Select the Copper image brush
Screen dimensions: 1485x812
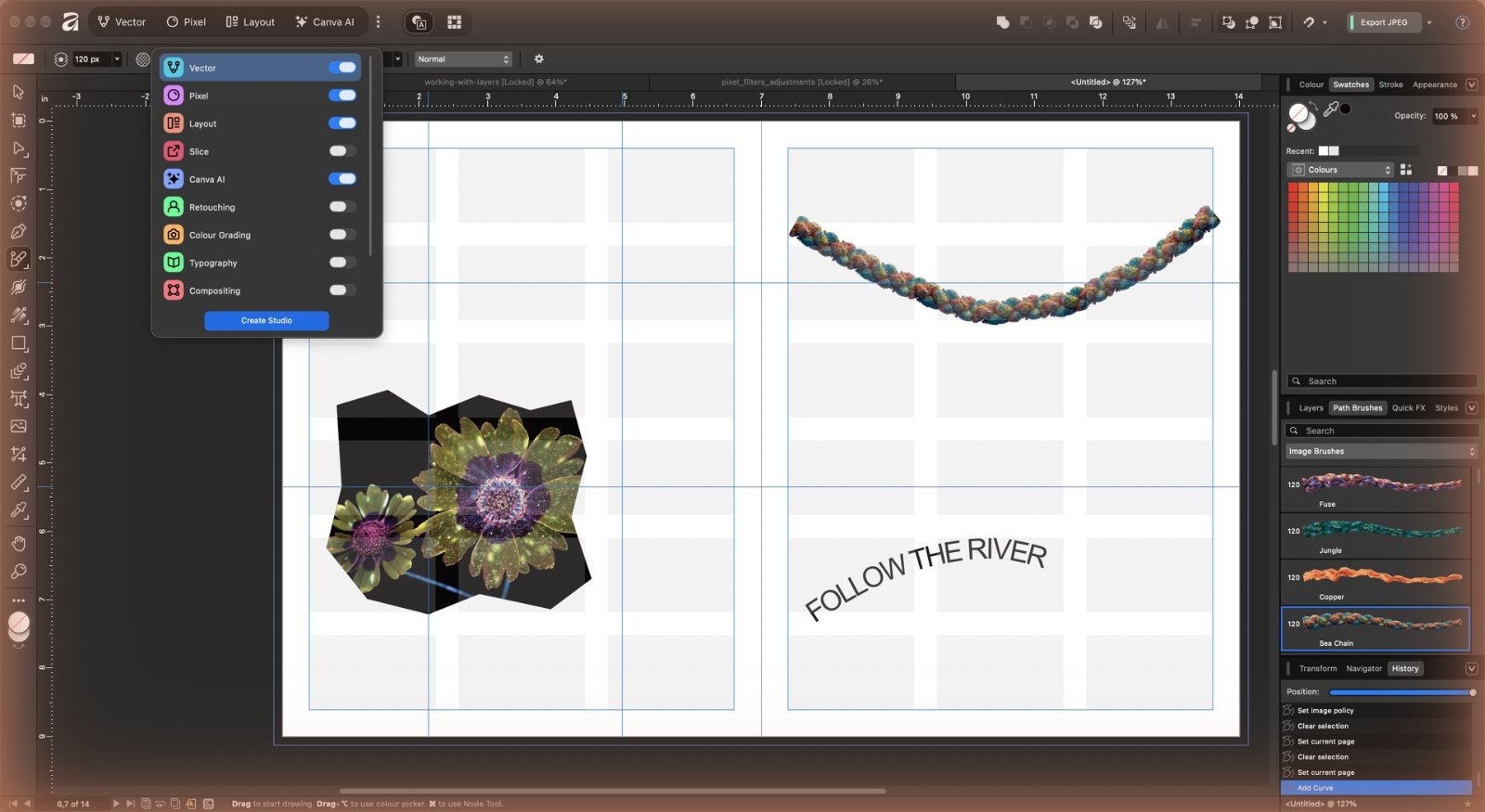tap(1375, 583)
